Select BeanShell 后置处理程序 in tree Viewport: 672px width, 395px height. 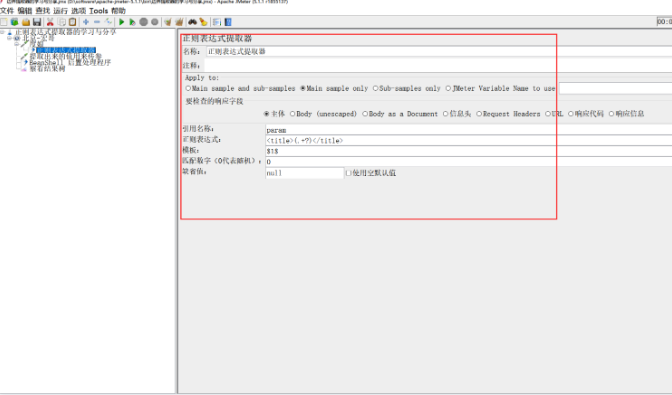click(x=70, y=62)
